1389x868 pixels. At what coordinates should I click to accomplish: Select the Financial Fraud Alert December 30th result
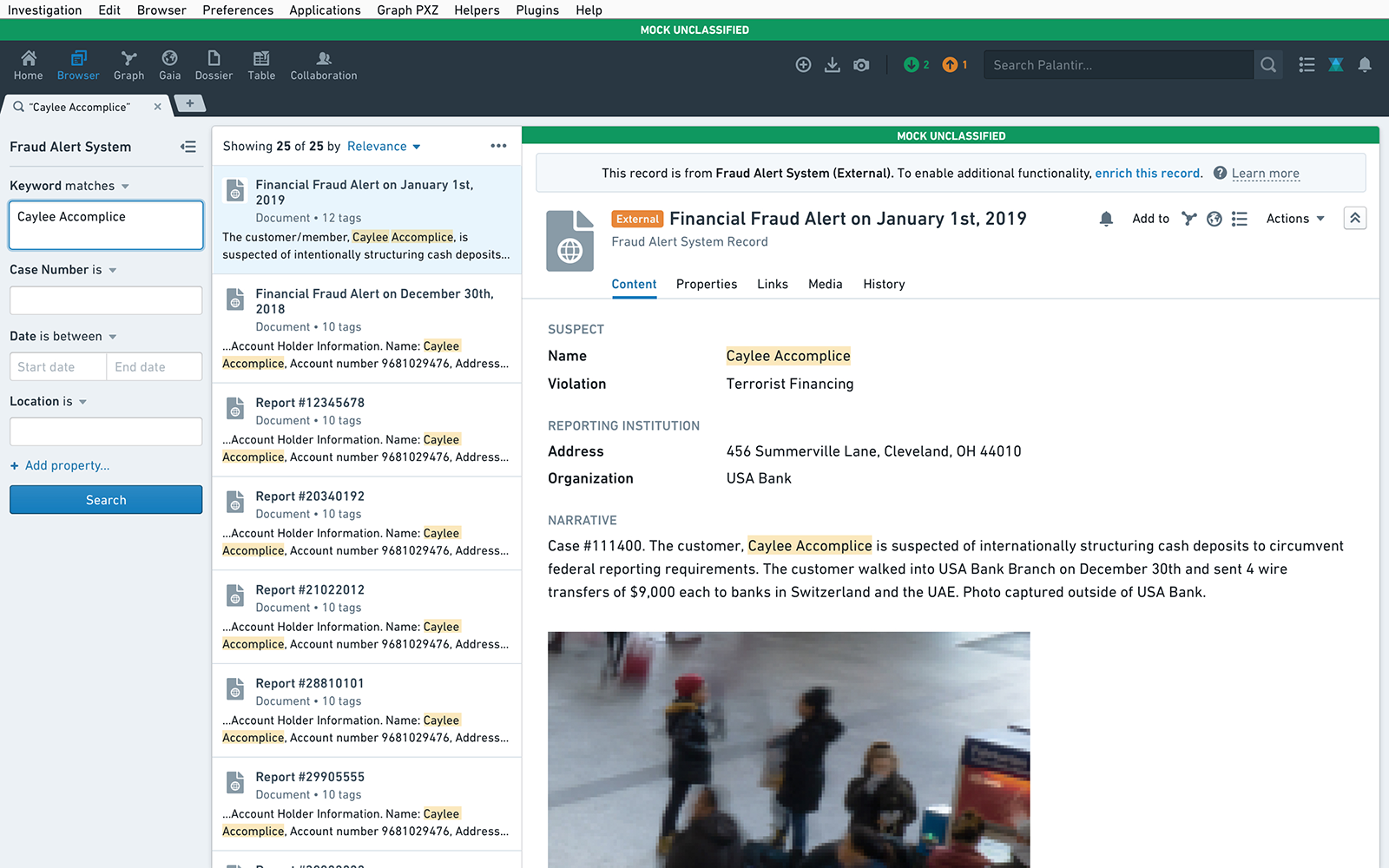(x=366, y=328)
